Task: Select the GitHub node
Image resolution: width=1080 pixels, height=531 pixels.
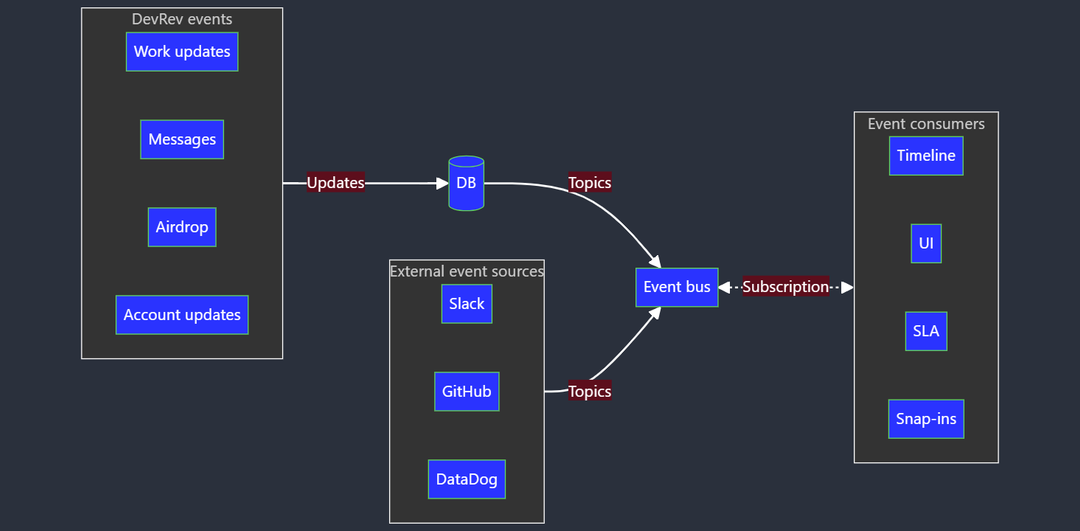Action: (x=466, y=391)
